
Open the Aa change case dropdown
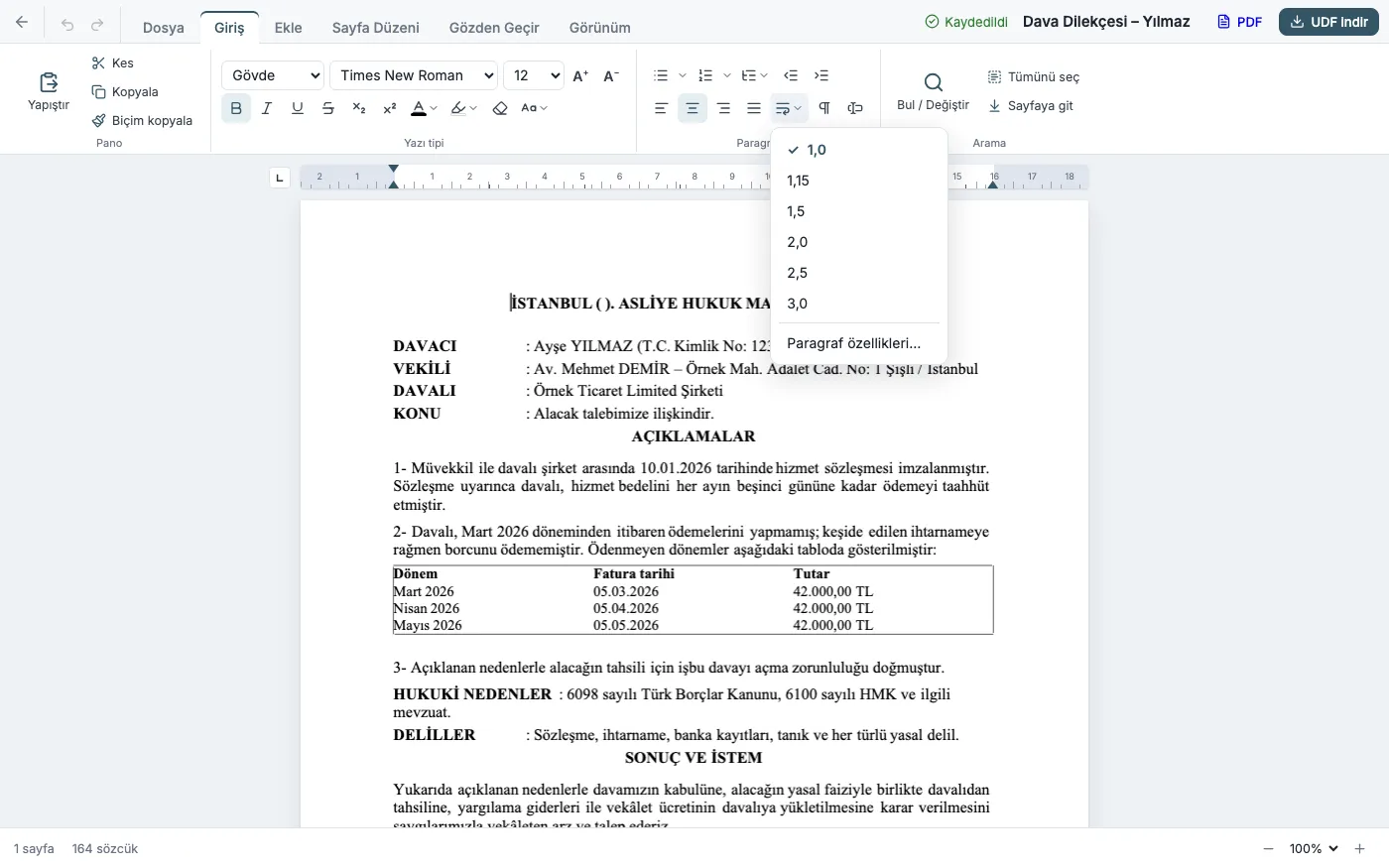click(534, 108)
